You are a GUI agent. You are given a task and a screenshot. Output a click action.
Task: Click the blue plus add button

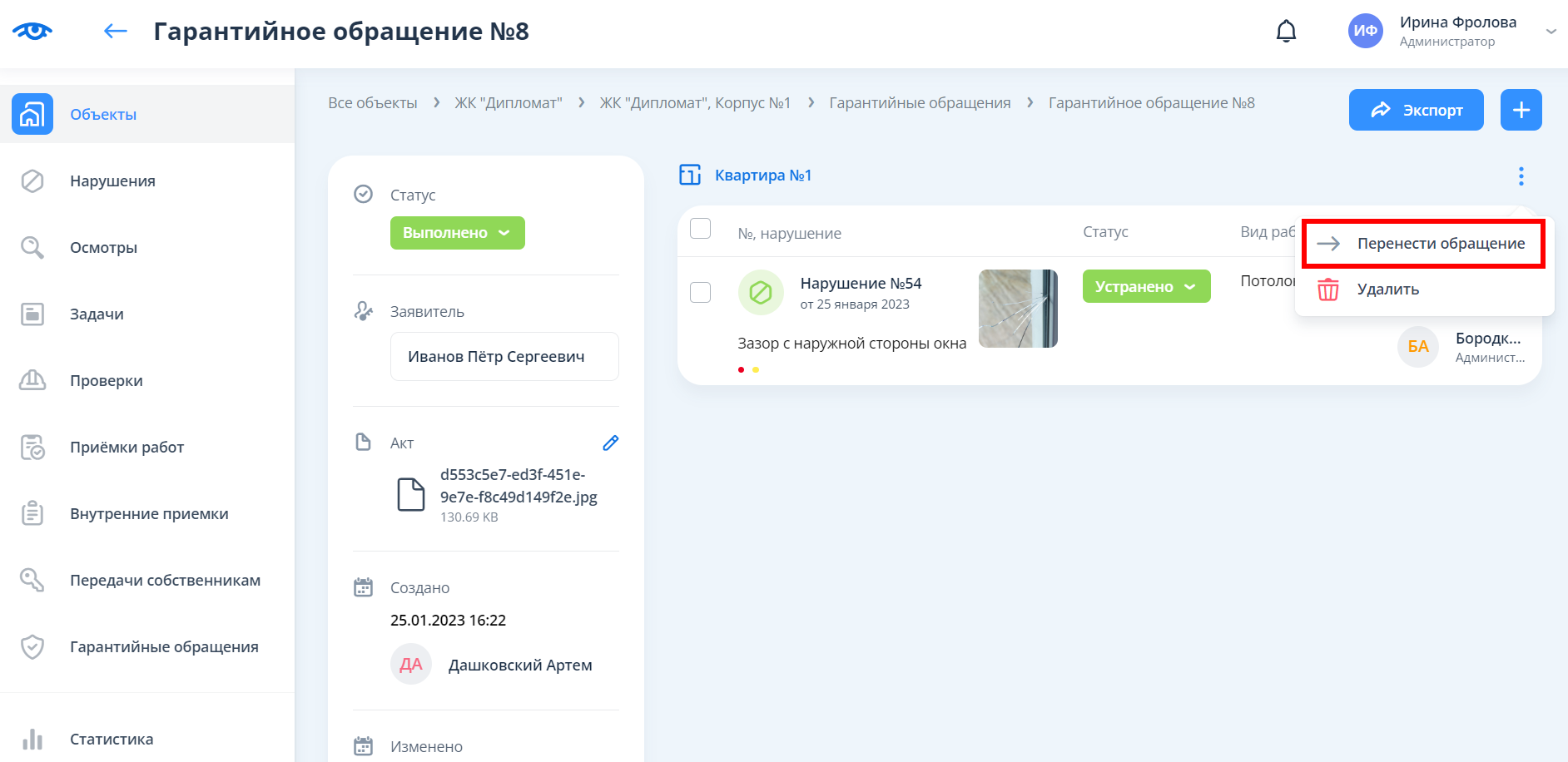coord(1521,110)
